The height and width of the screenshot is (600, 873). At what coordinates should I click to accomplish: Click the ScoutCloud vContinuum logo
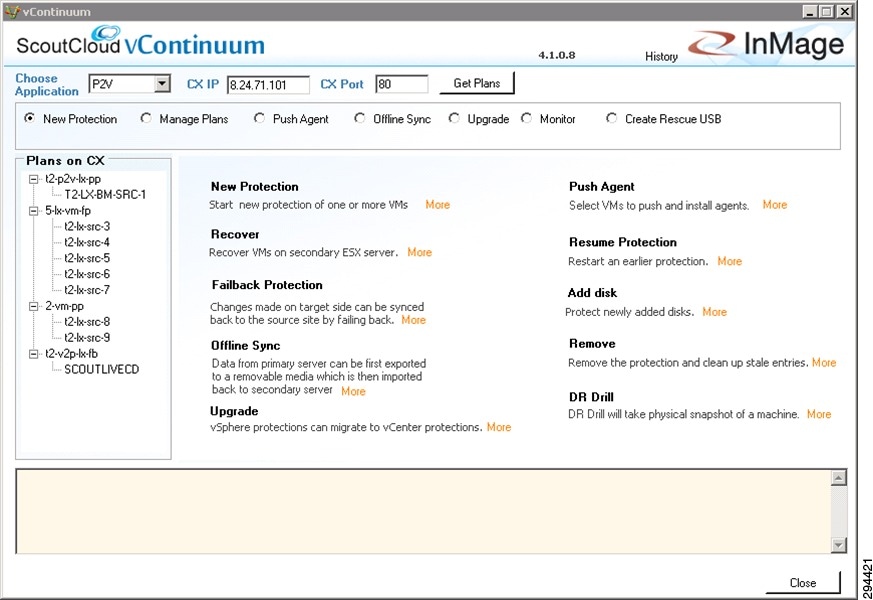pos(140,42)
